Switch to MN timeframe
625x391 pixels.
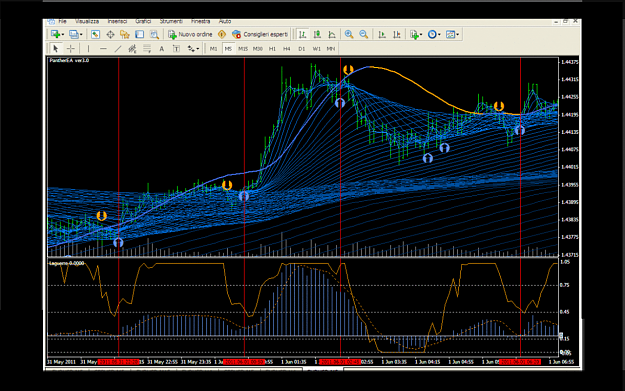point(331,49)
